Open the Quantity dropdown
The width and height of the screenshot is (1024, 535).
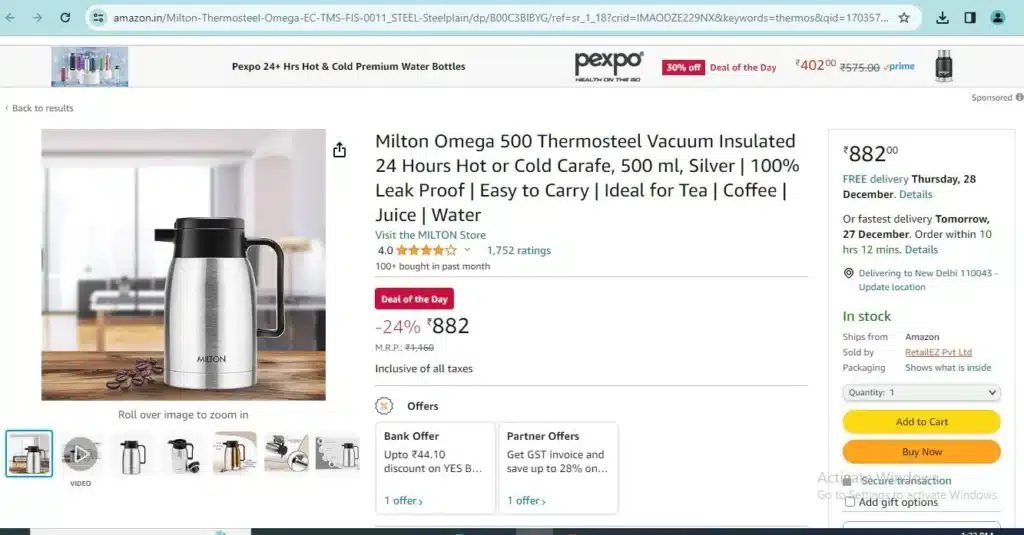click(921, 393)
